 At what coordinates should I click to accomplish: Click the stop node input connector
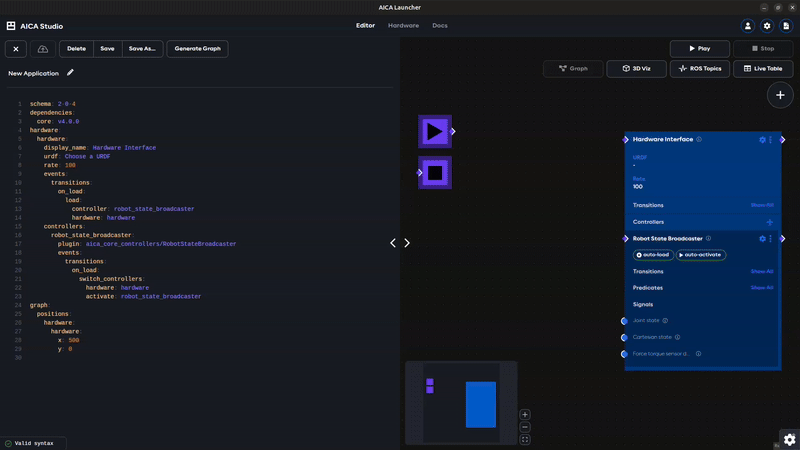coord(419,172)
